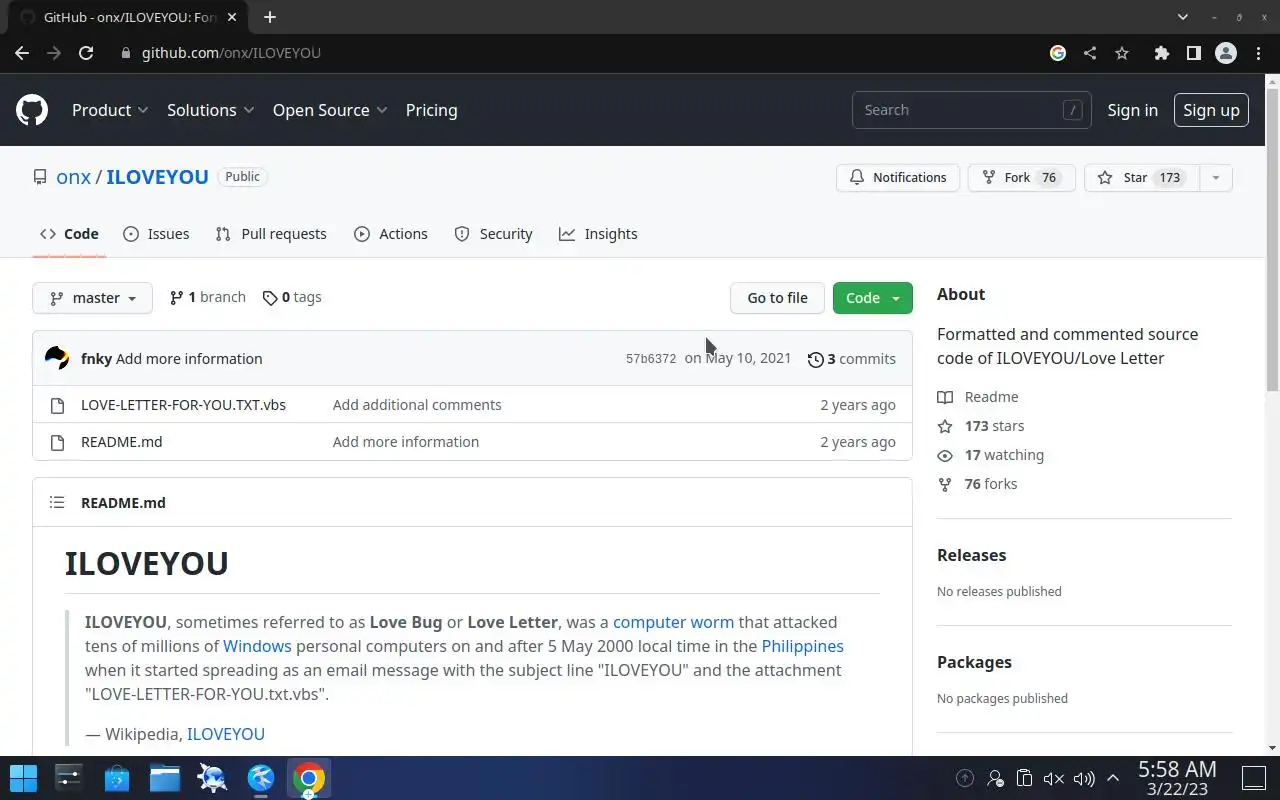Open the browser extensions puzzle icon

[x=1161, y=53]
